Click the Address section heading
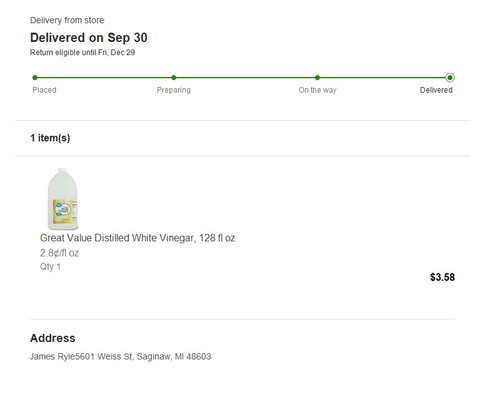500x404 pixels. point(53,338)
